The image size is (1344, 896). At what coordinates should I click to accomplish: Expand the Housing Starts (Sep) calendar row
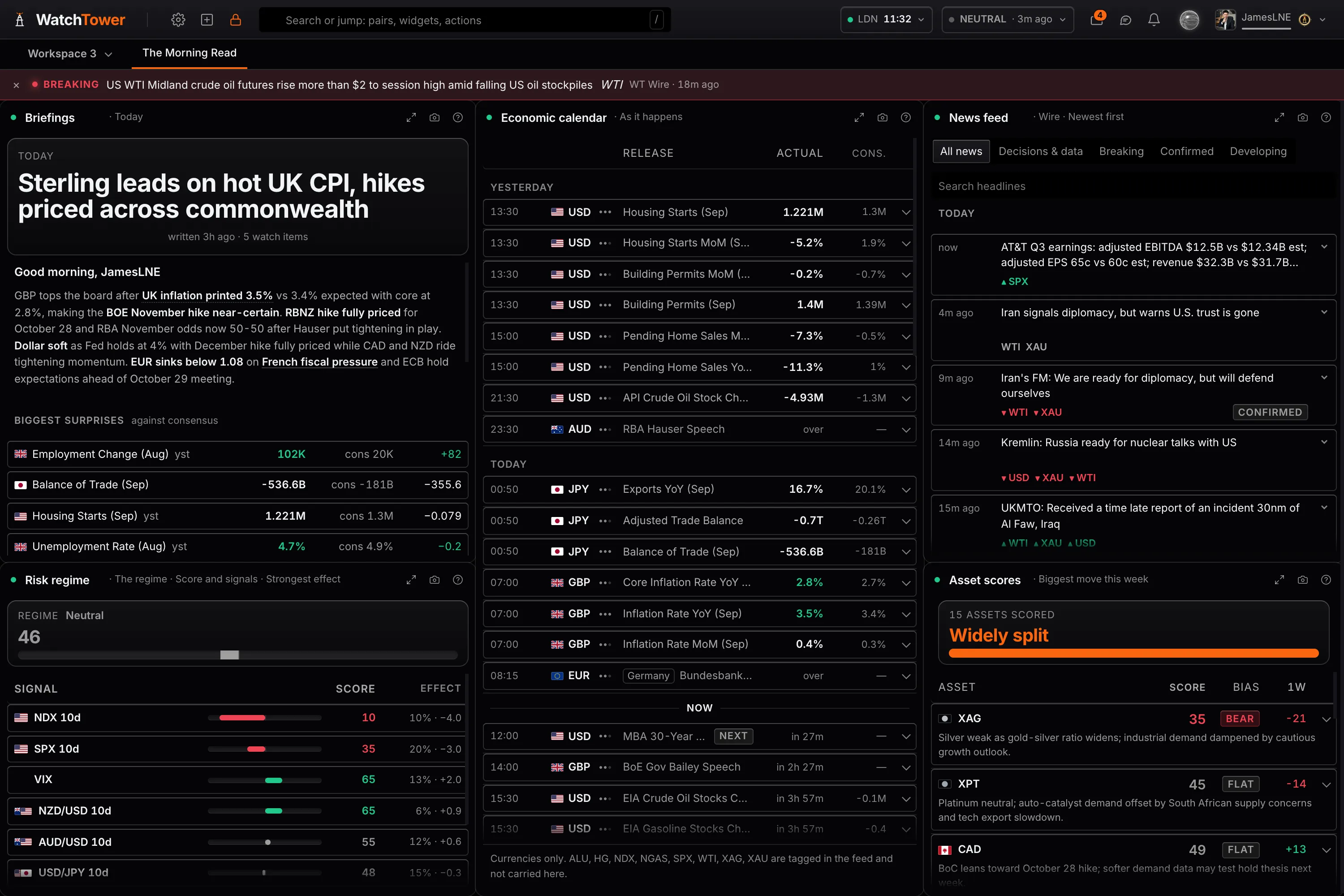point(906,212)
